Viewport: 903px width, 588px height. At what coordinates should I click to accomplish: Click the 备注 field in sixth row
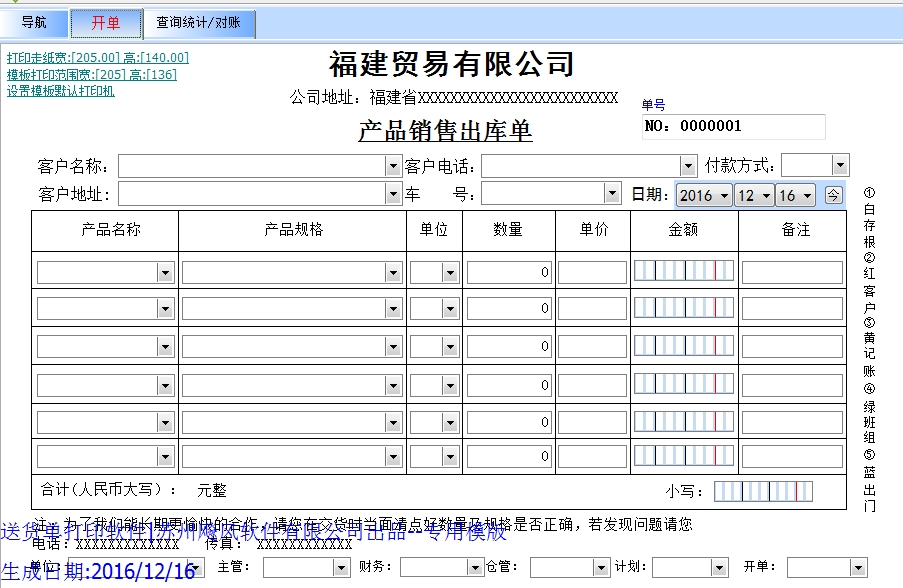pyautogui.click(x=792, y=457)
